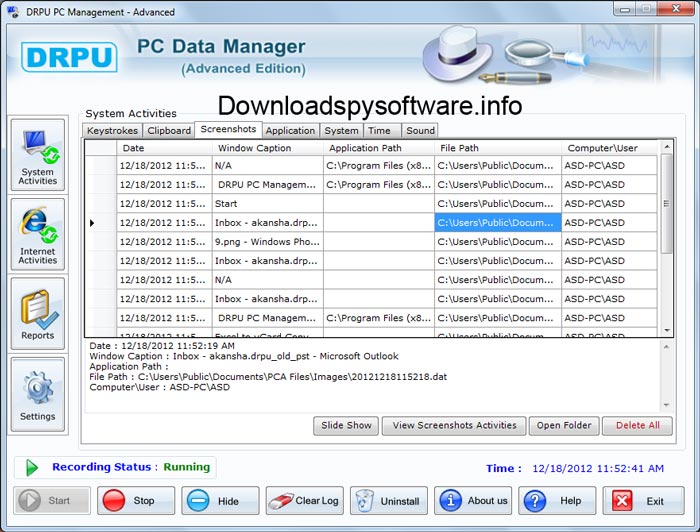
Task: Click the Help button label
Action: tap(571, 501)
